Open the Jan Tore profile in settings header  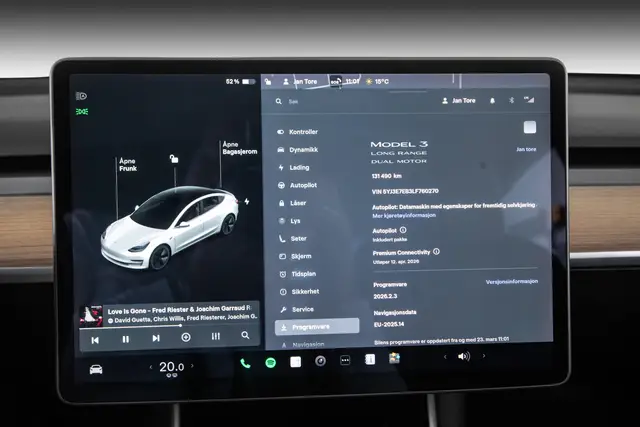click(459, 100)
